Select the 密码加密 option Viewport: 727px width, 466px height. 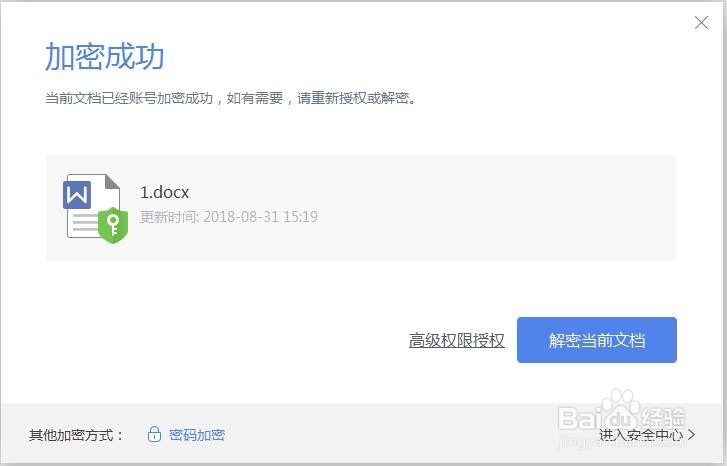click(x=197, y=434)
